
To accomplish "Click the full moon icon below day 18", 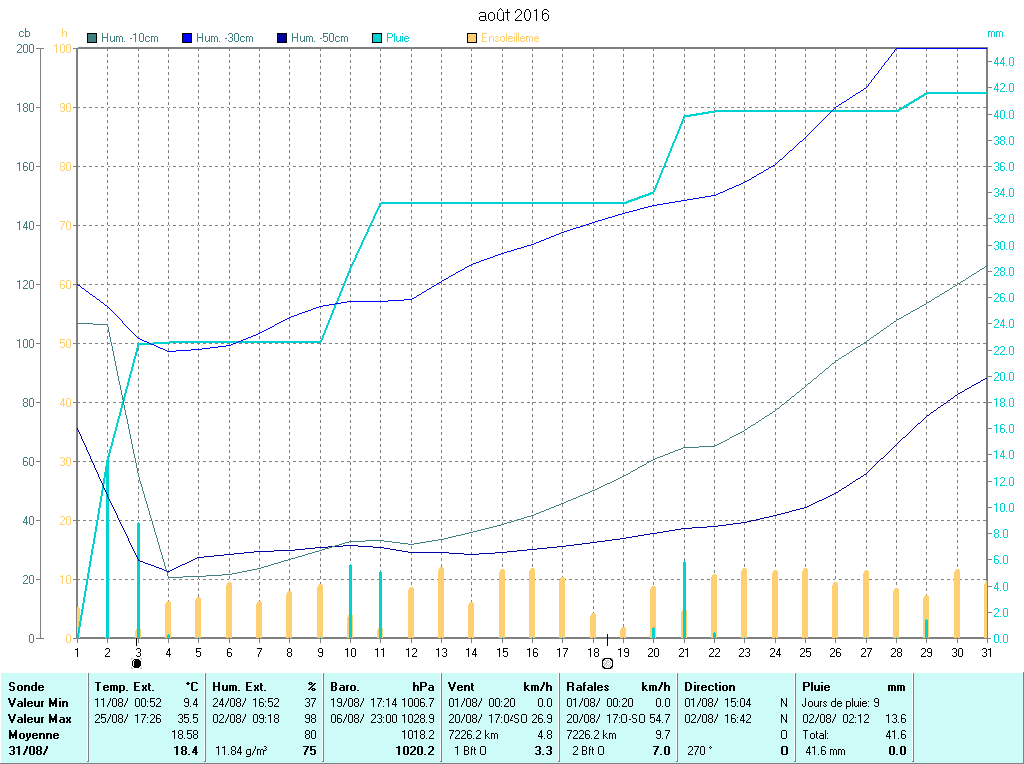I will [x=607, y=663].
